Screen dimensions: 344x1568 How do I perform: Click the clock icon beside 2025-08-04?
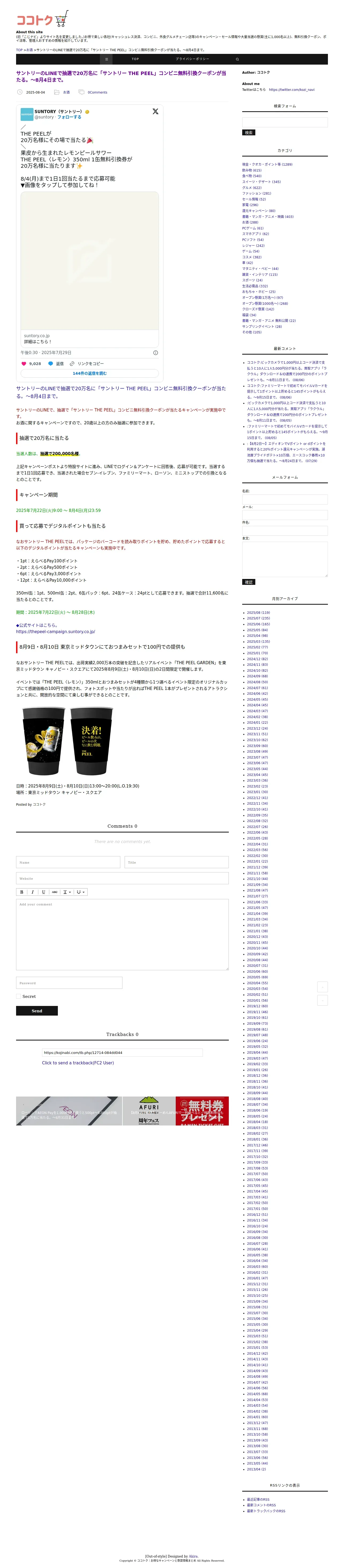20,92
